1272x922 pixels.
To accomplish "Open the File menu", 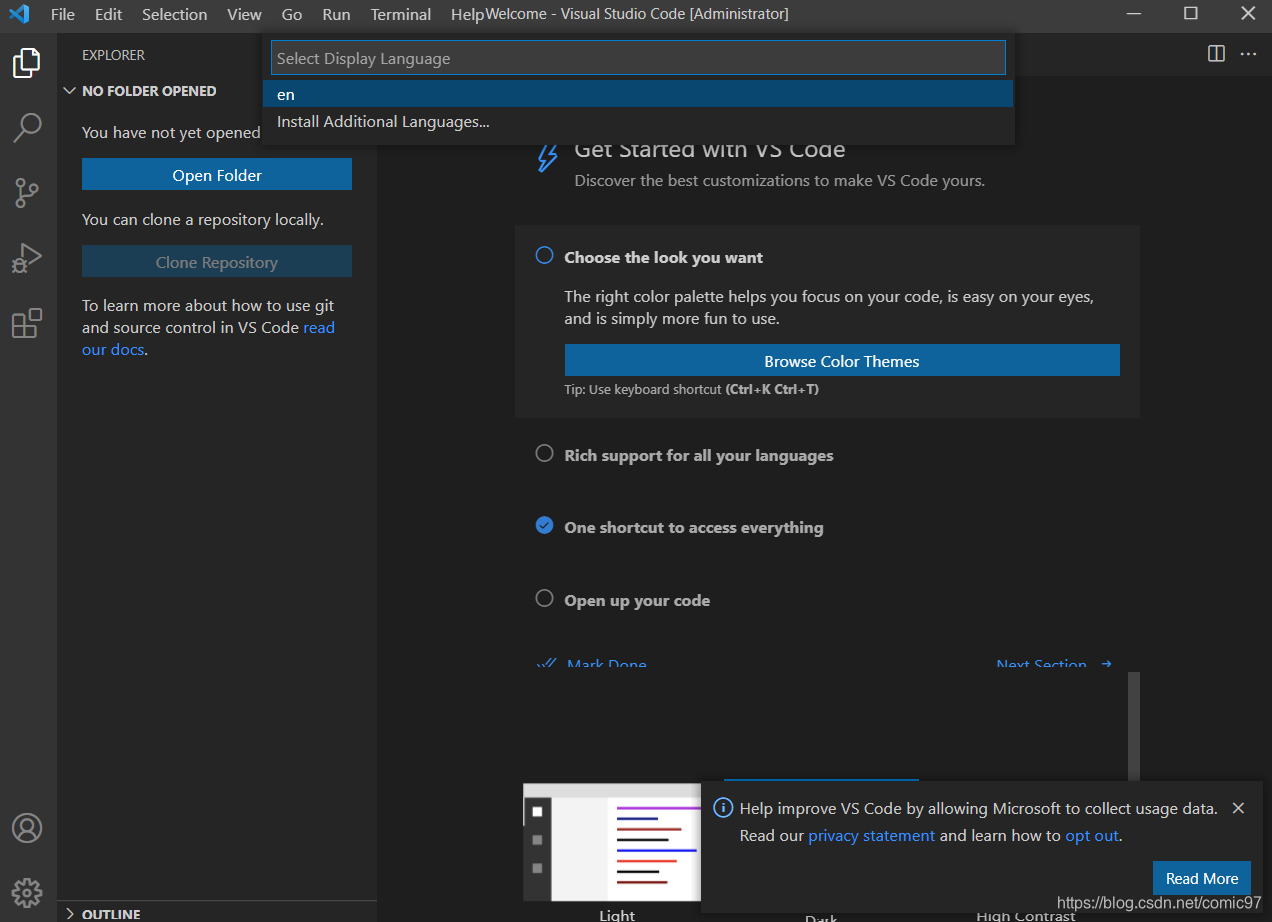I will (x=63, y=14).
